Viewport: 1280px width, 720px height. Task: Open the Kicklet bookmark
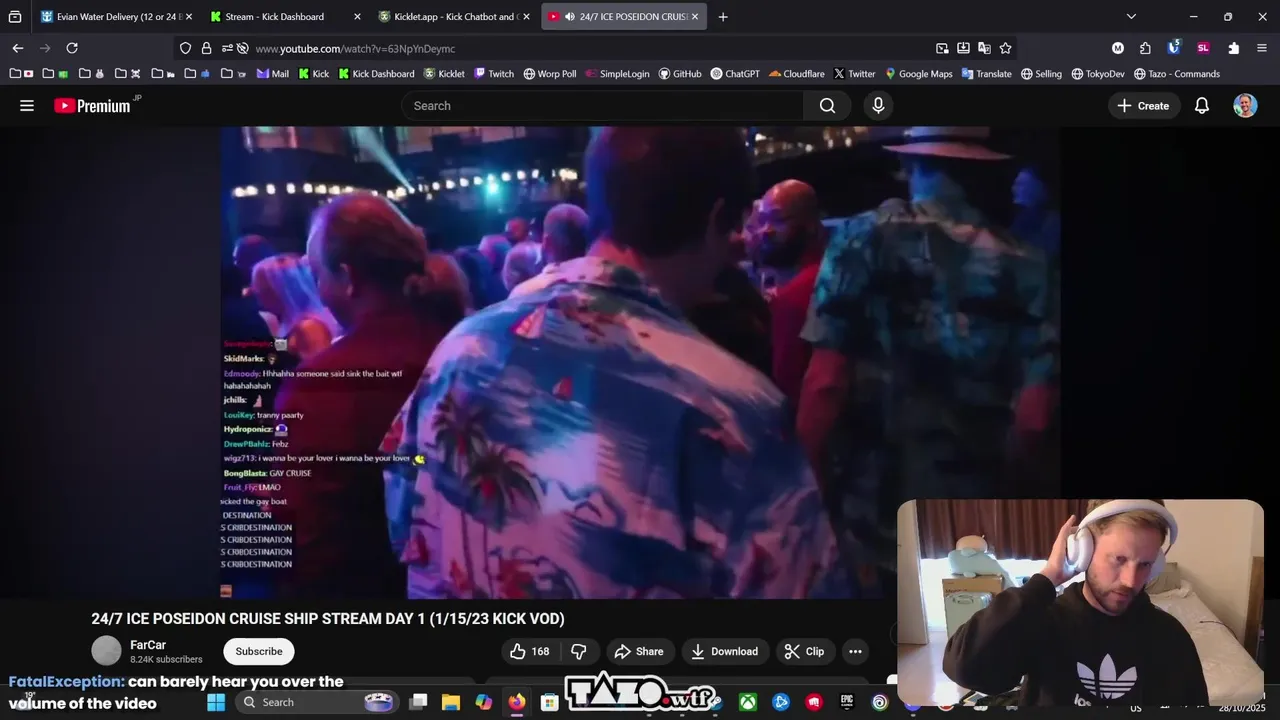coord(444,74)
